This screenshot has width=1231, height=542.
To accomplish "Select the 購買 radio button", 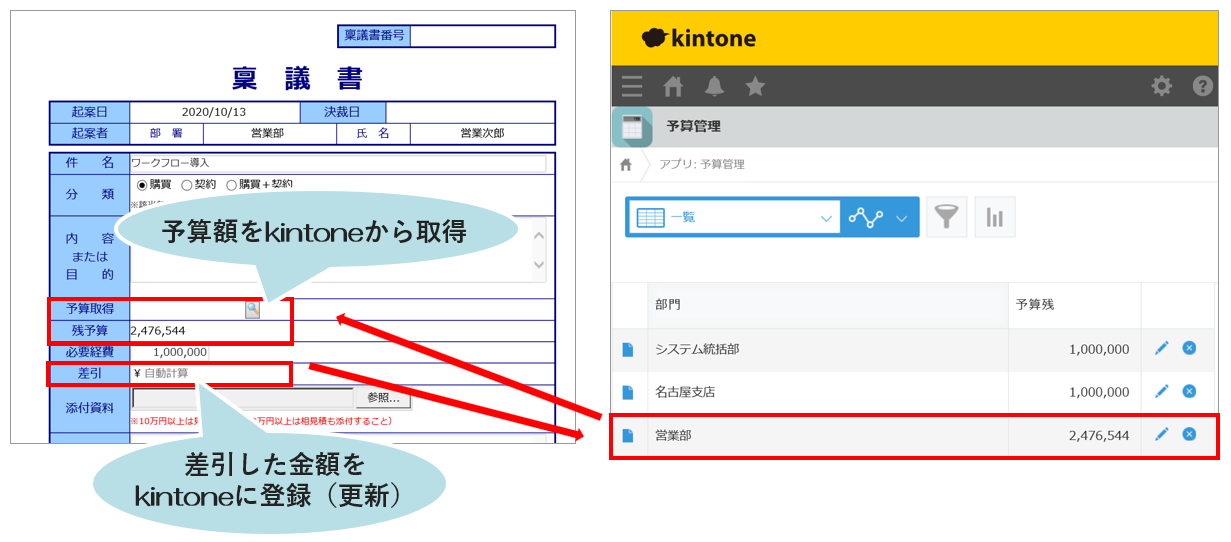I will [x=142, y=184].
